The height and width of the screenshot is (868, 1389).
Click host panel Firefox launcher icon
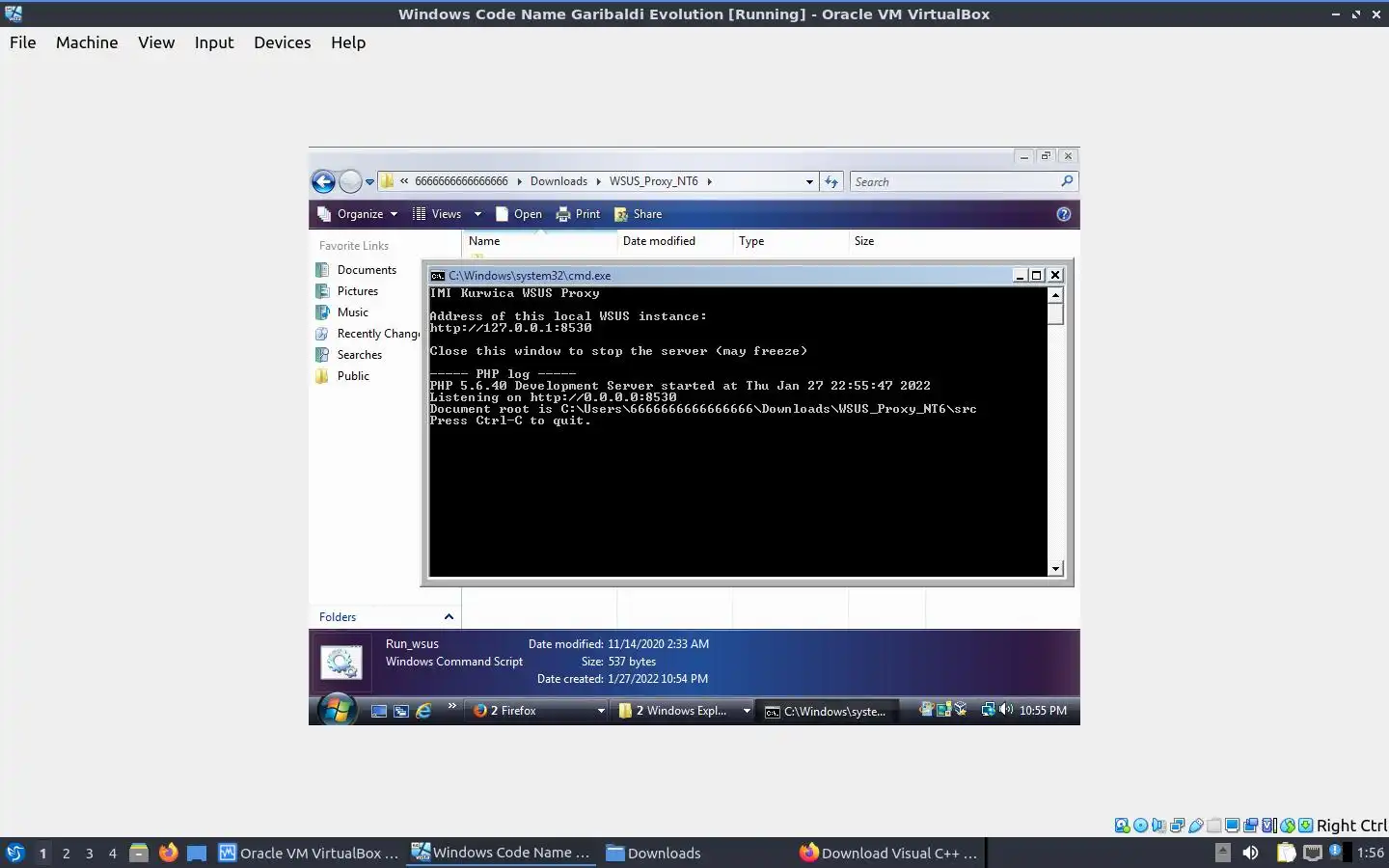coord(168,853)
